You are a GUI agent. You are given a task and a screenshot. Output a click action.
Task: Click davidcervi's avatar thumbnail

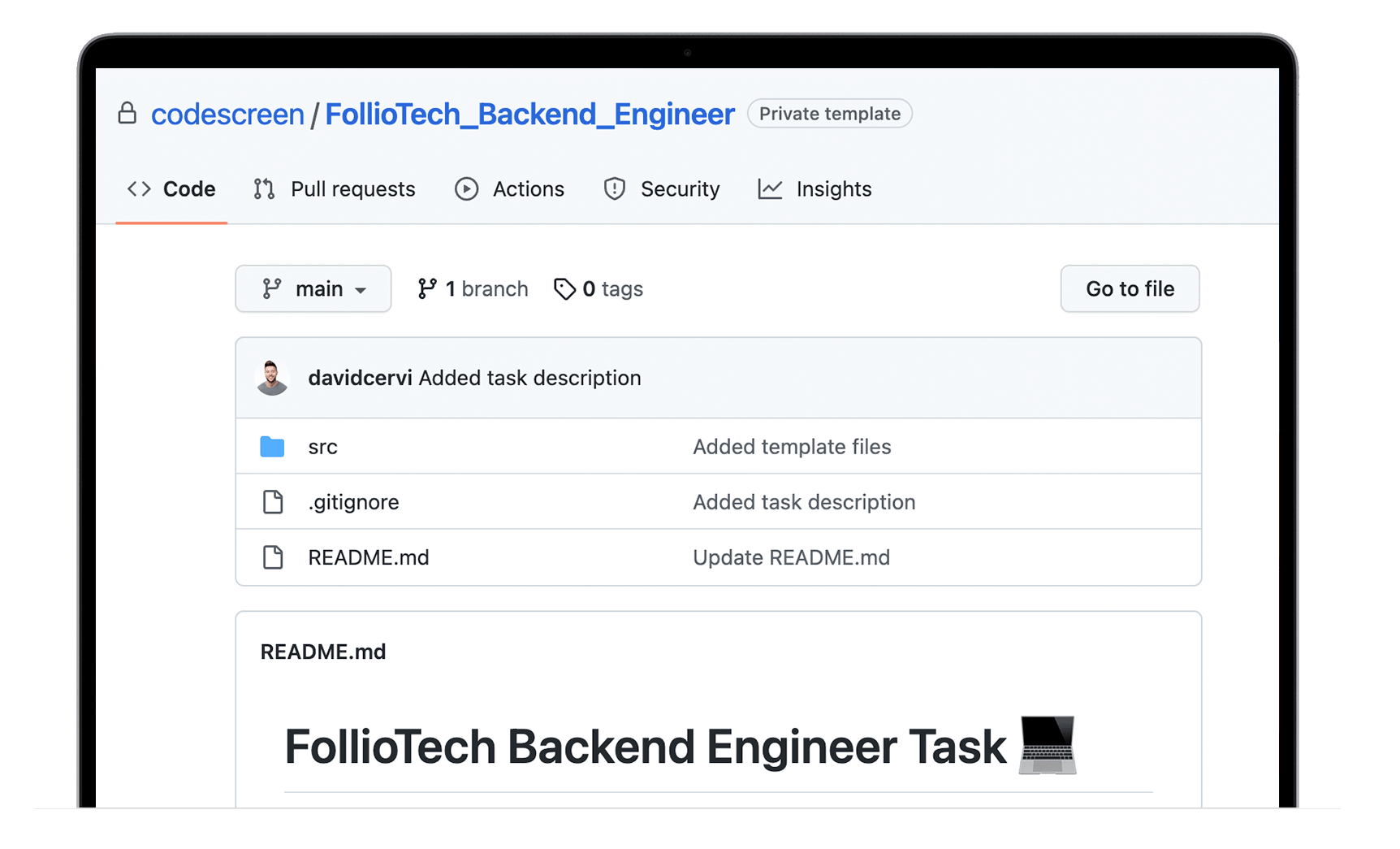click(x=272, y=378)
